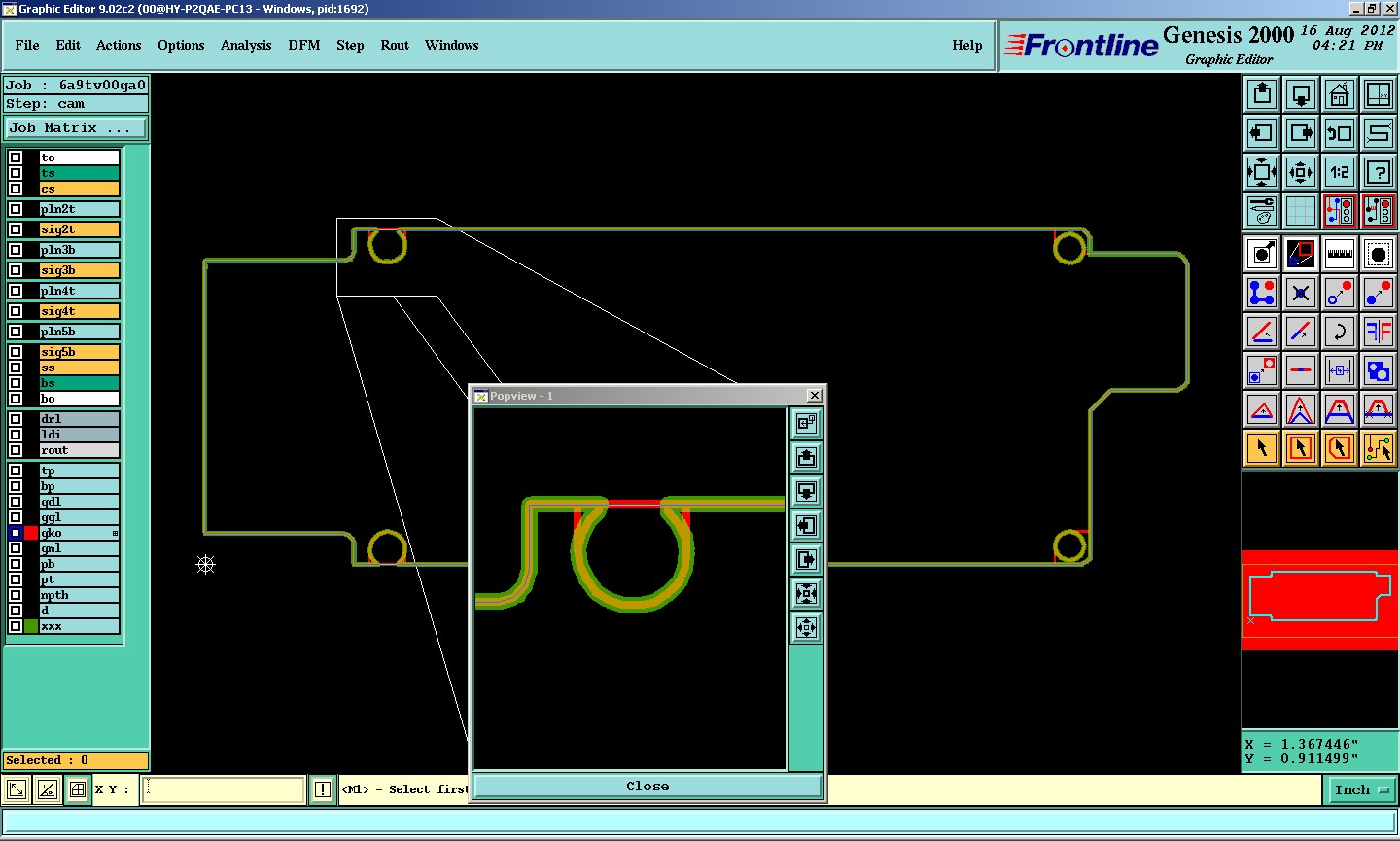Click the connected blue nodes tool icon
The height and width of the screenshot is (841, 1400).
coord(1262,292)
